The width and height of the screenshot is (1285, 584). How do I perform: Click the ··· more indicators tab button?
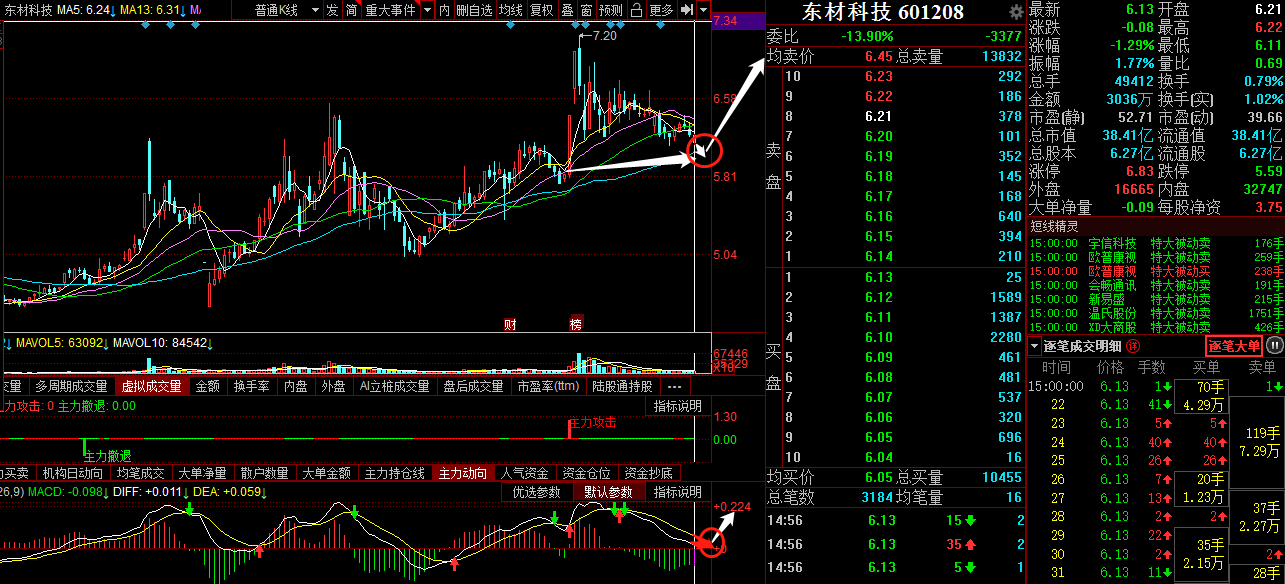point(673,386)
